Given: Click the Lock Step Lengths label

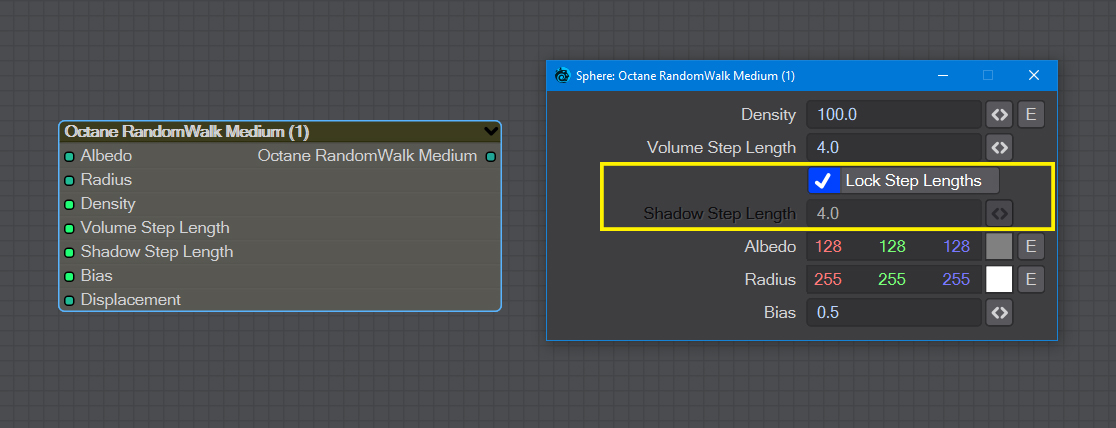Looking at the screenshot, I should click(x=913, y=181).
